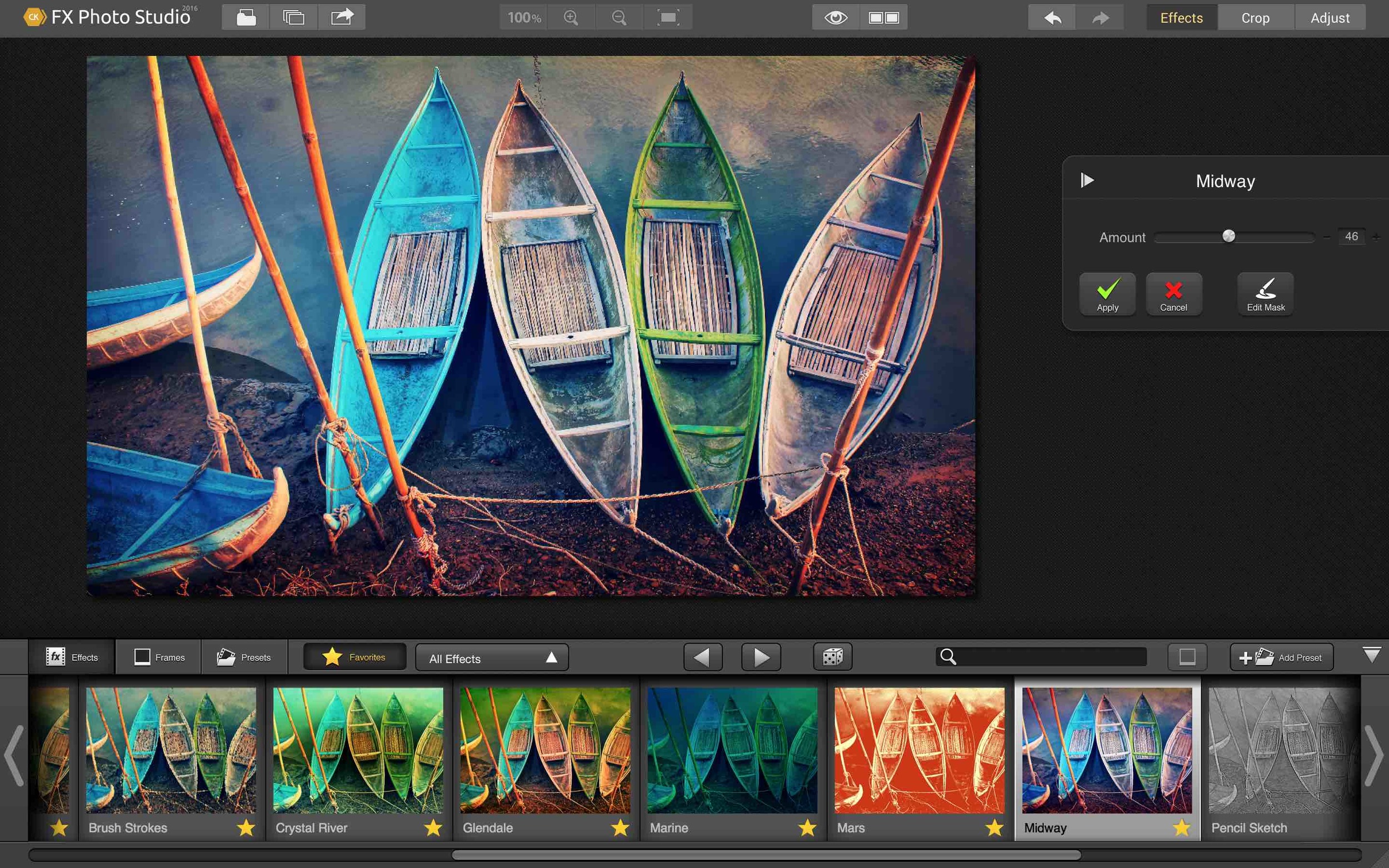Open the Frames tab
The width and height of the screenshot is (1389, 868).
159,657
